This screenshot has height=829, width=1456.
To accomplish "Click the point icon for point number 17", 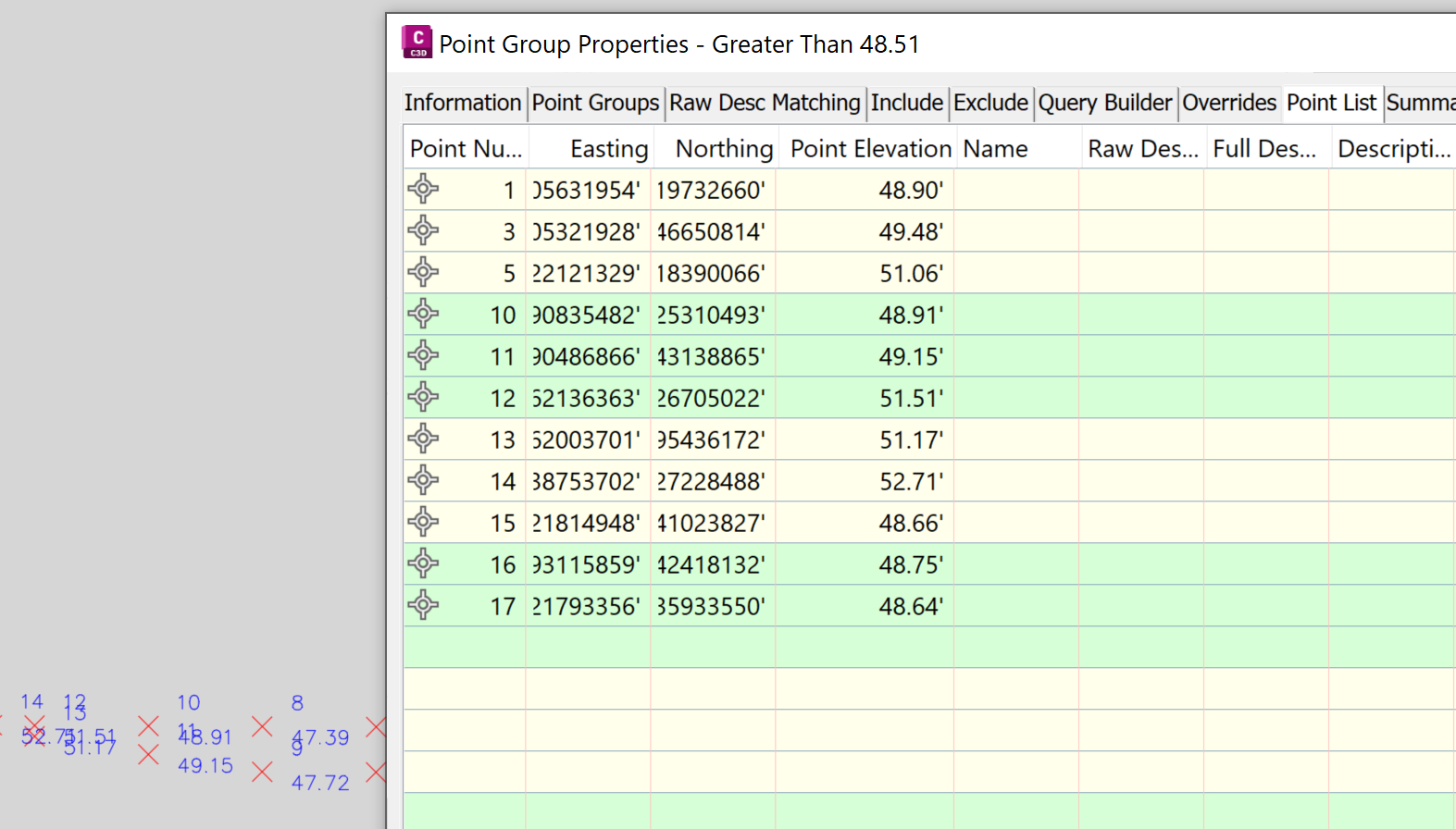I will 423,605.
